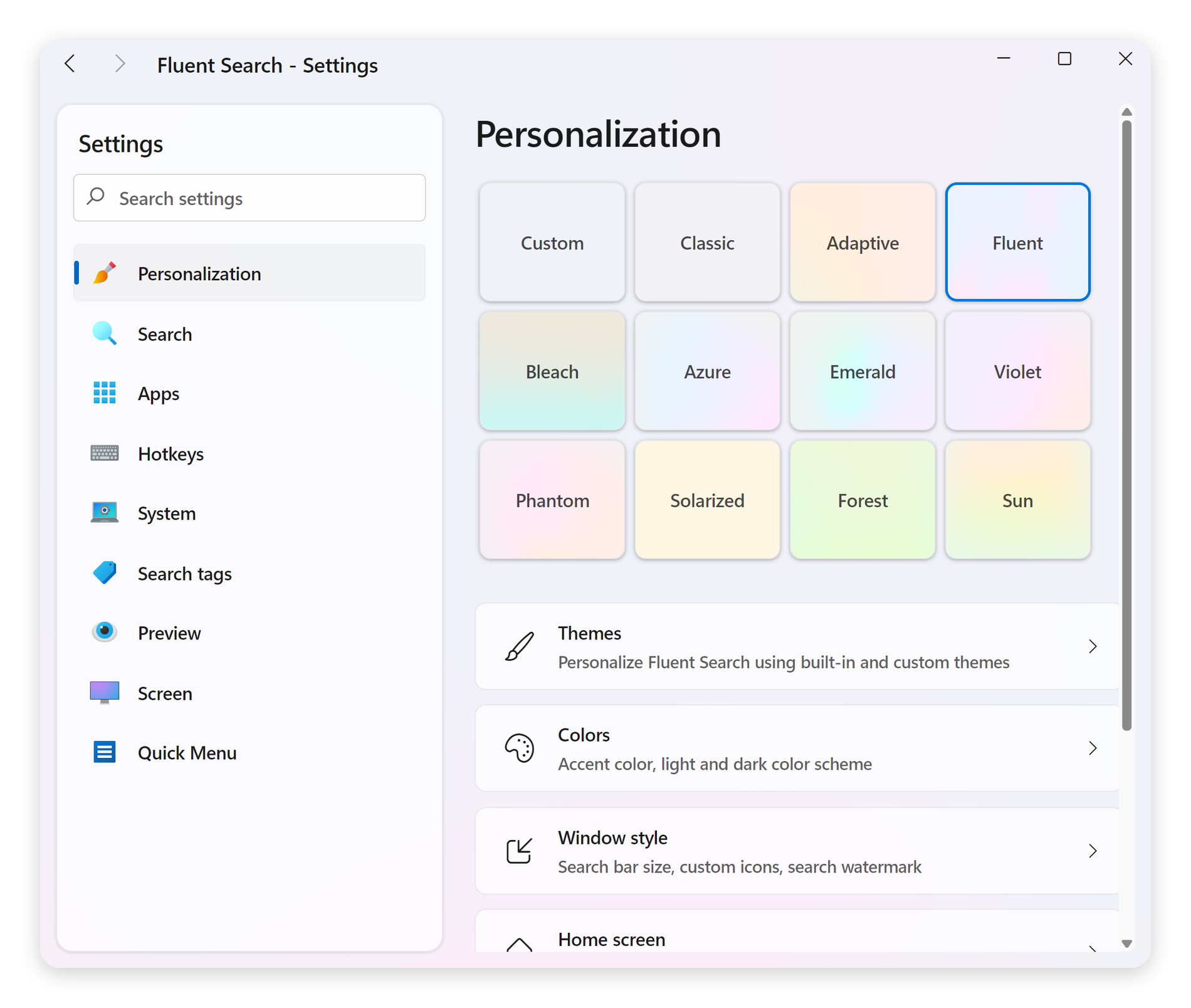This screenshot has height=1008, width=1191.
Task: Click the forward arrow in the title bar
Action: click(120, 63)
